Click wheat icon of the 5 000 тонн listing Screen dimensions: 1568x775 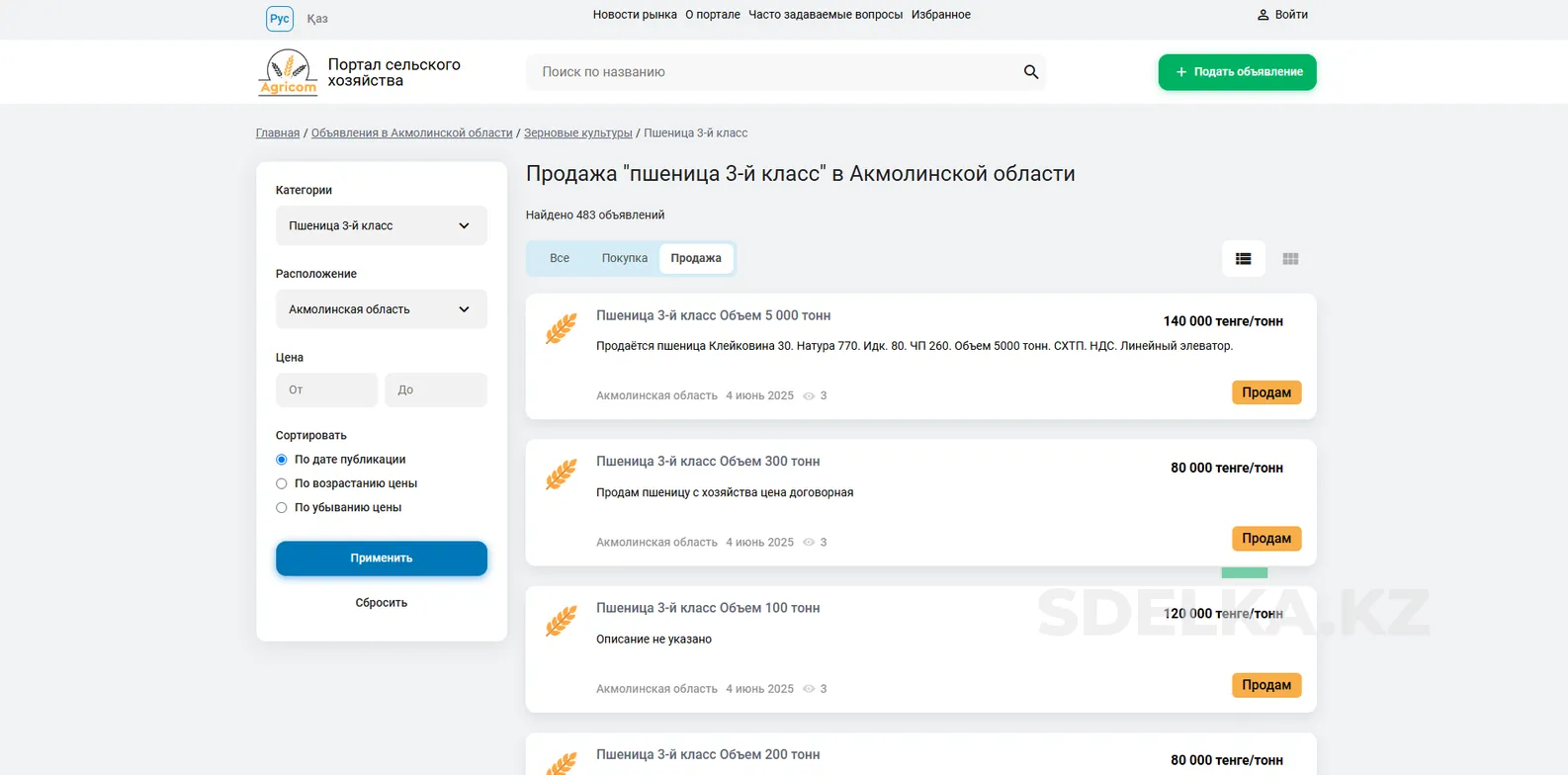pyautogui.click(x=561, y=328)
